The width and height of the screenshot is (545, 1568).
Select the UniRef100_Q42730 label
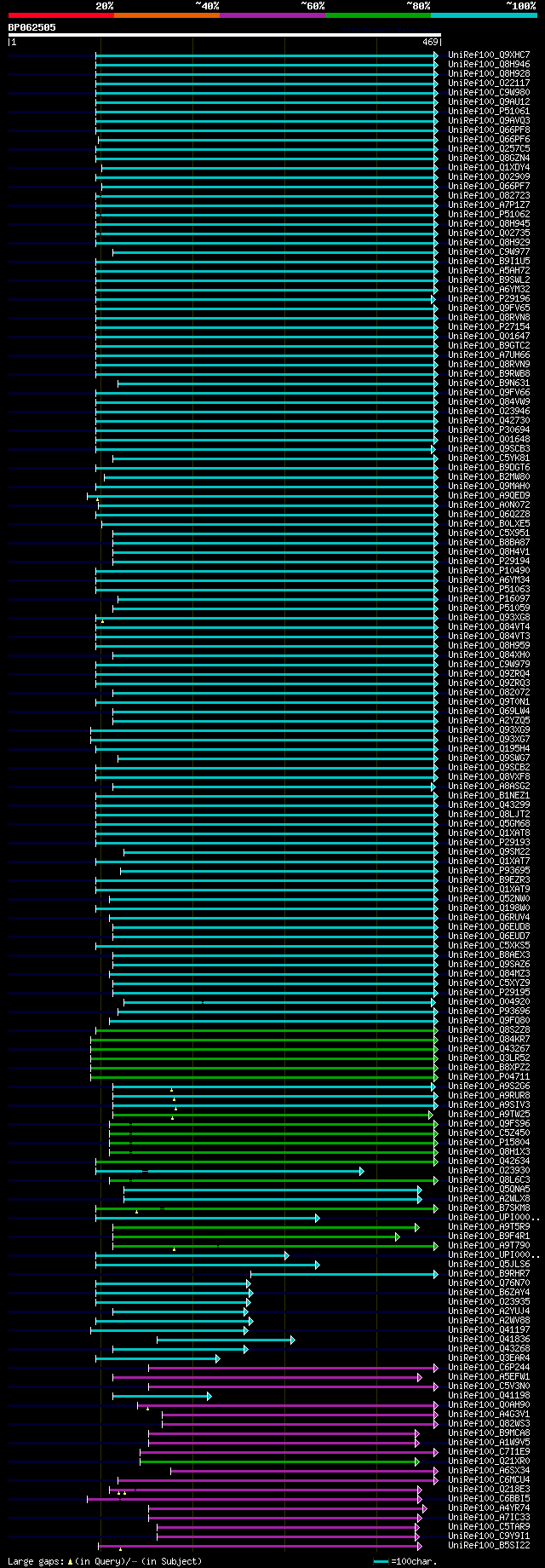pos(489,420)
